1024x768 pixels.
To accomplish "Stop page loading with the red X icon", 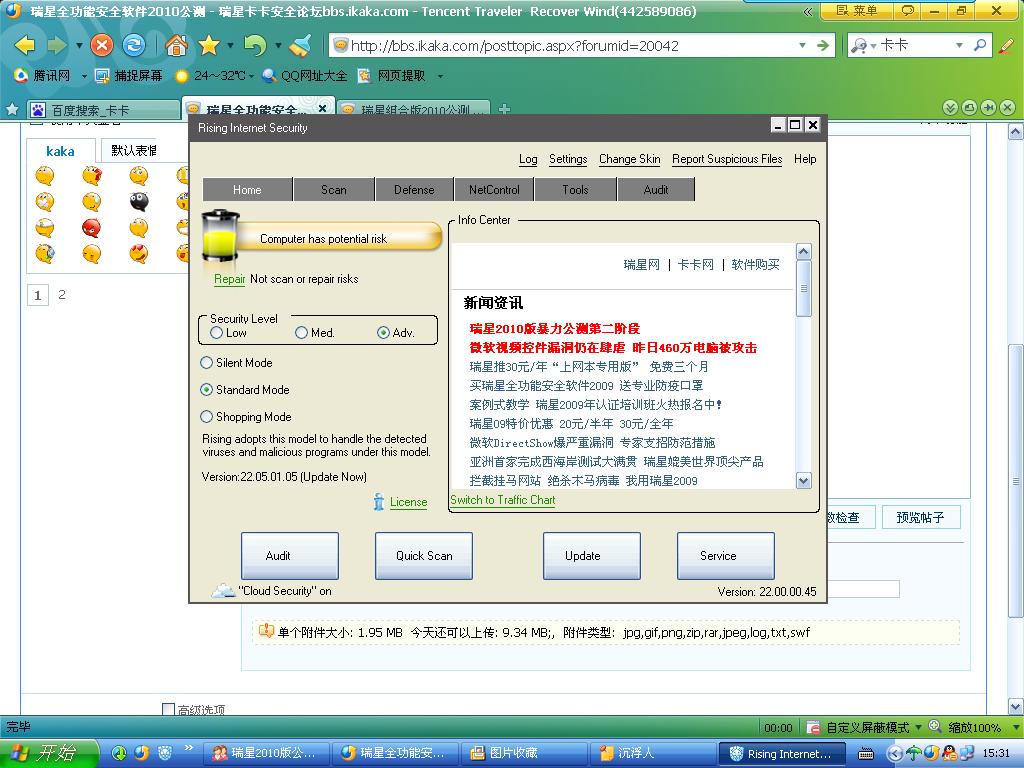I will (101, 46).
